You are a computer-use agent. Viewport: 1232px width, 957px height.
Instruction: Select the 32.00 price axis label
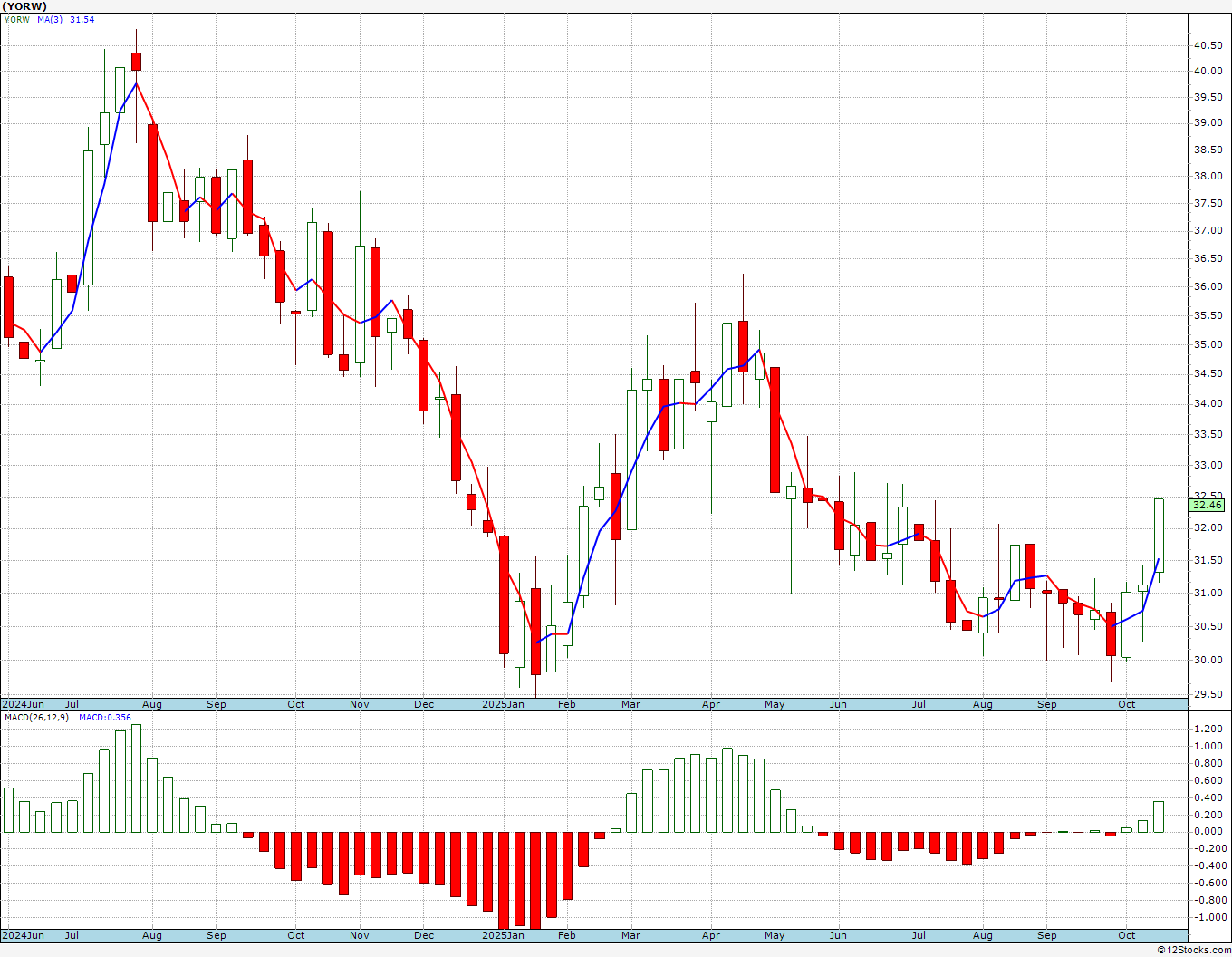(x=1207, y=528)
